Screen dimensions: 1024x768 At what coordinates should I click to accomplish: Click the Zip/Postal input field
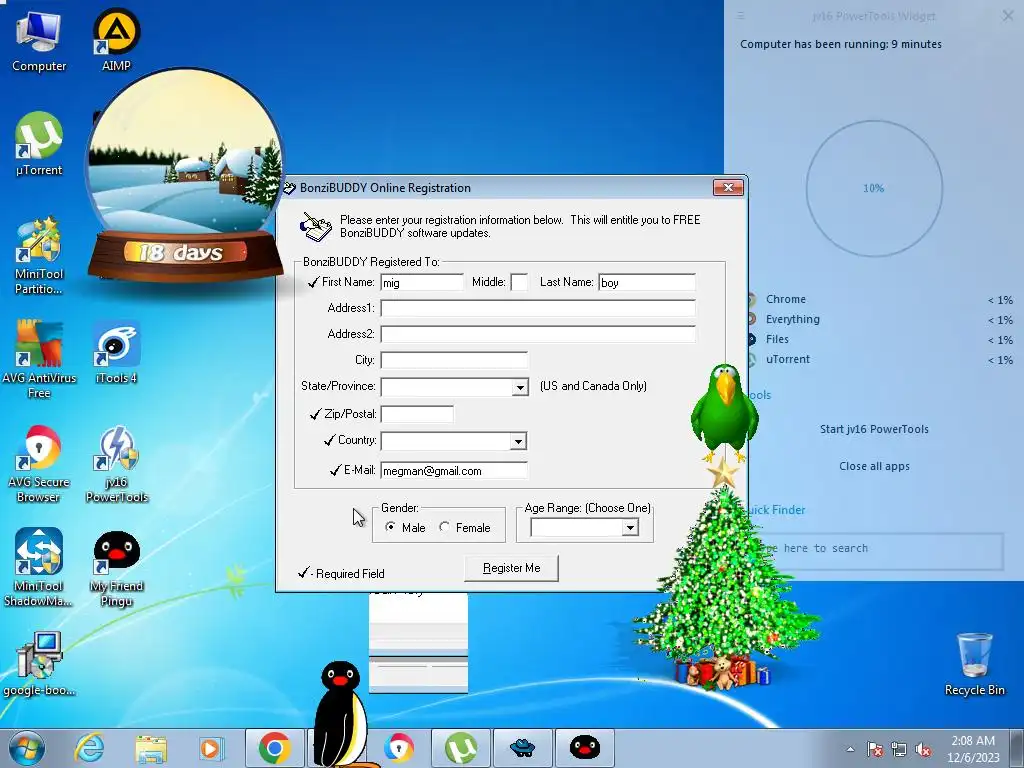[417, 414]
